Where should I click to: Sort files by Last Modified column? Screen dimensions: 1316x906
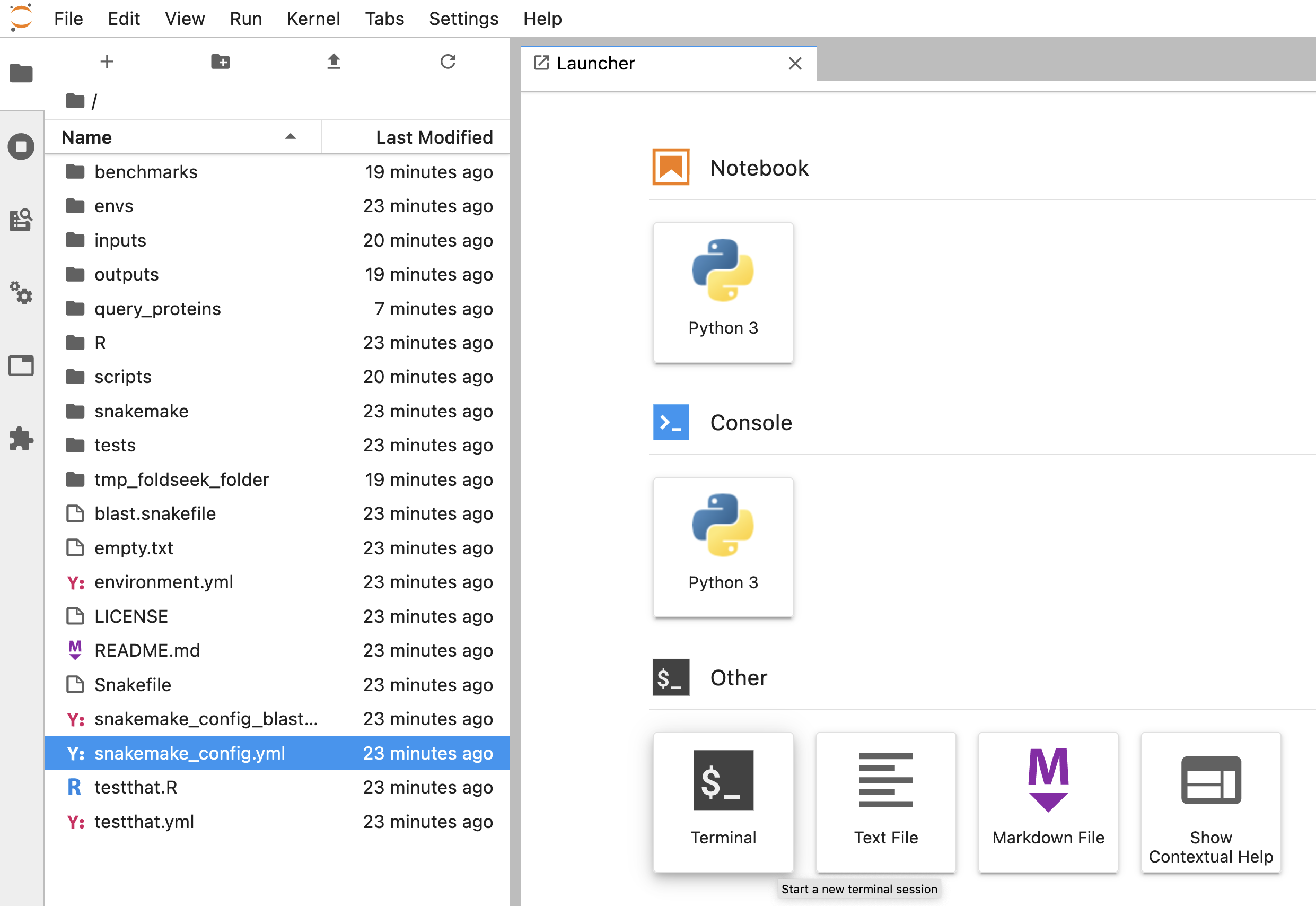(x=434, y=137)
